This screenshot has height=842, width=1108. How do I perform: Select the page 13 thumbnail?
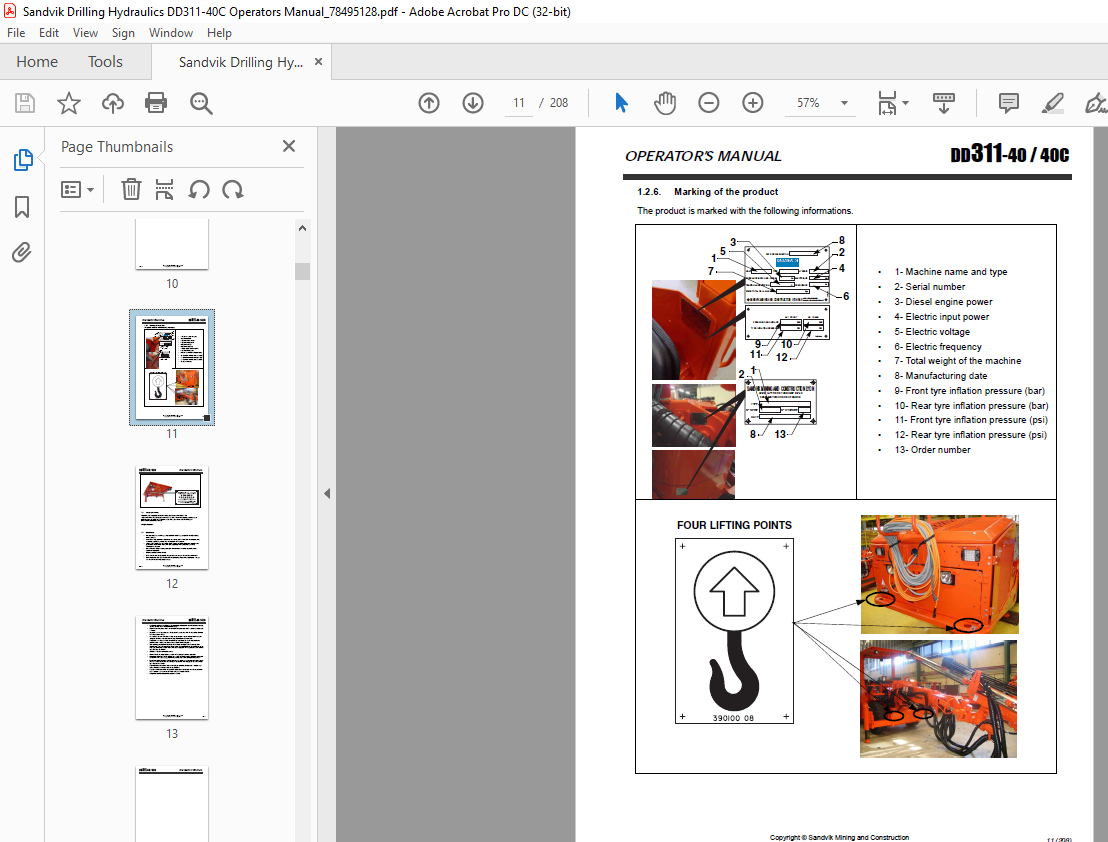(172, 668)
